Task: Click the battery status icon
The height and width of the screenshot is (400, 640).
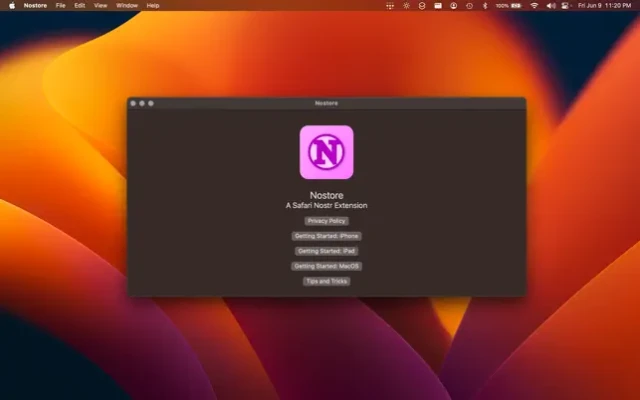Action: (516, 5)
